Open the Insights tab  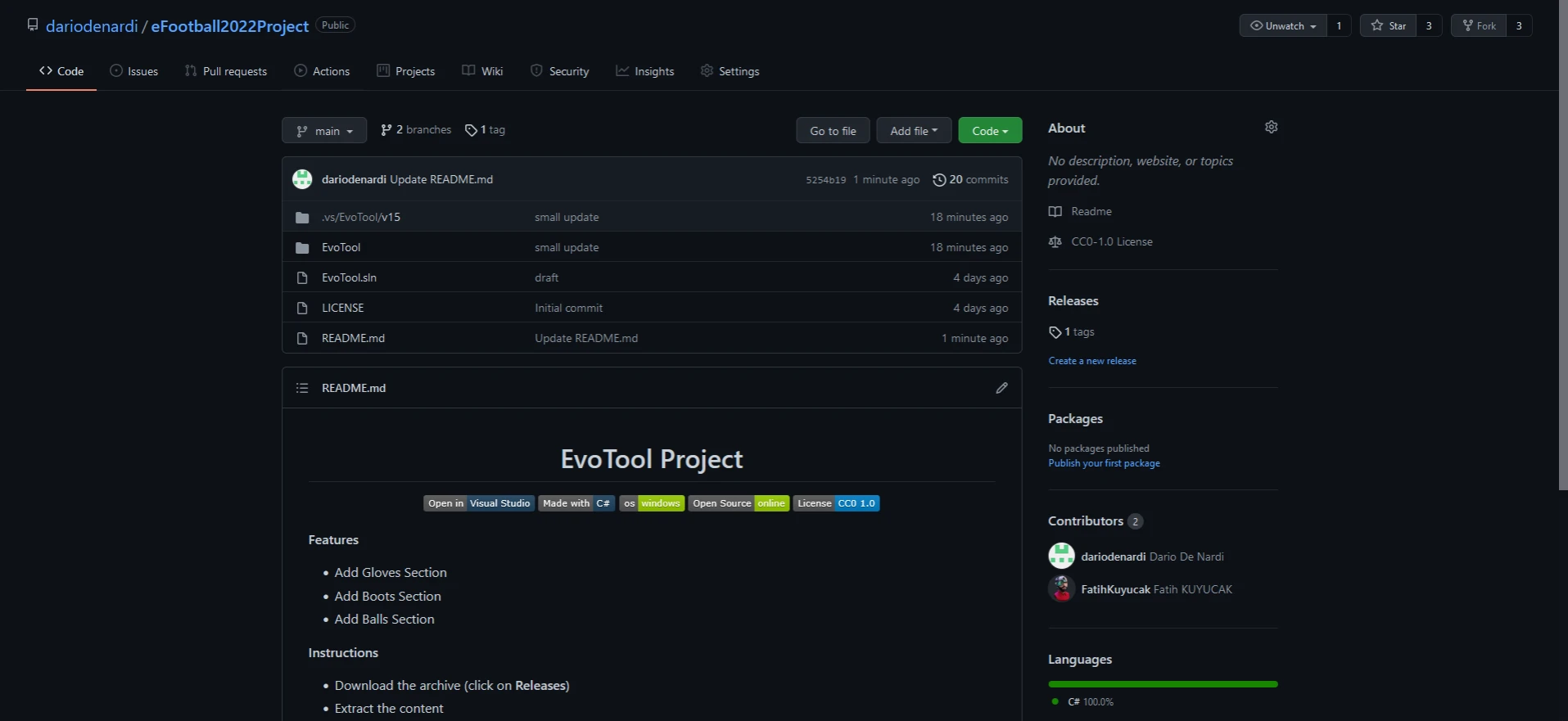pyautogui.click(x=645, y=71)
